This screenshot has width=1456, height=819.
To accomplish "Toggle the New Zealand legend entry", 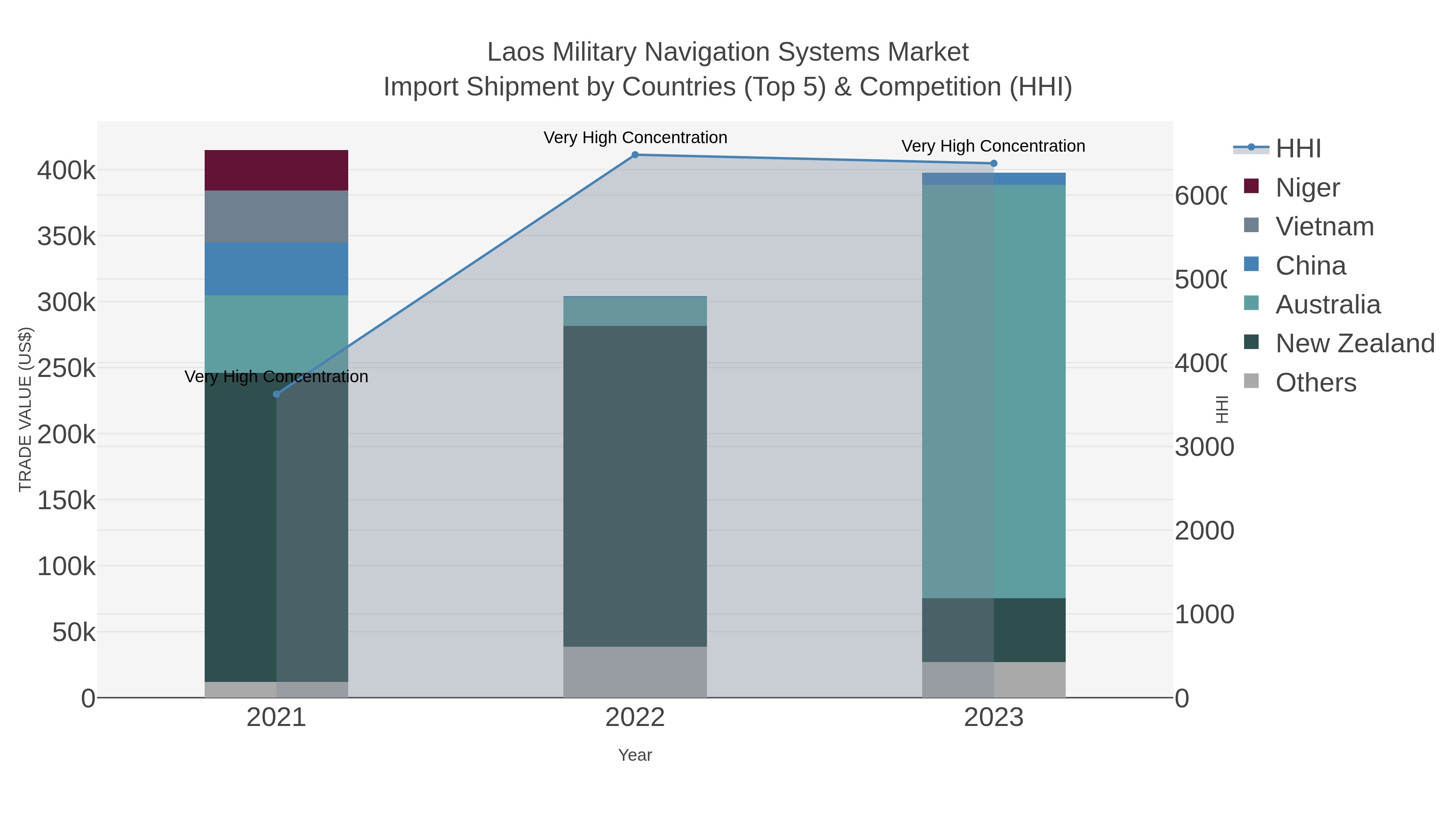I will 1340,344.
